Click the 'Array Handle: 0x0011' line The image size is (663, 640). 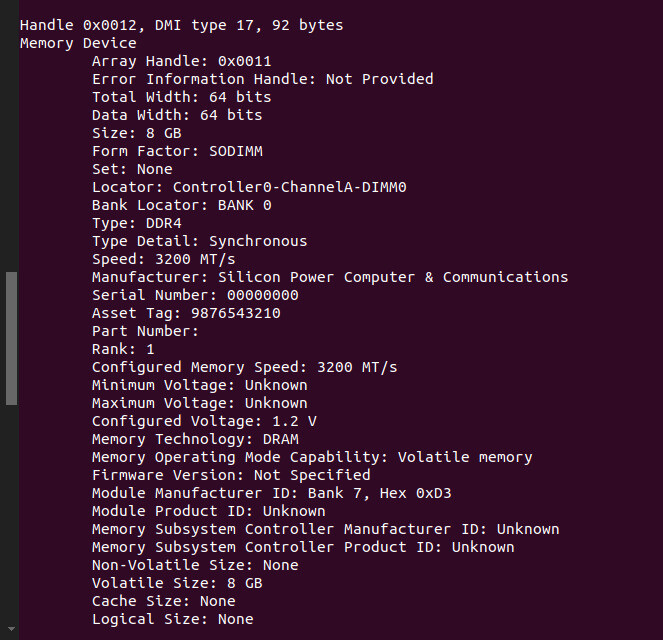(181, 61)
